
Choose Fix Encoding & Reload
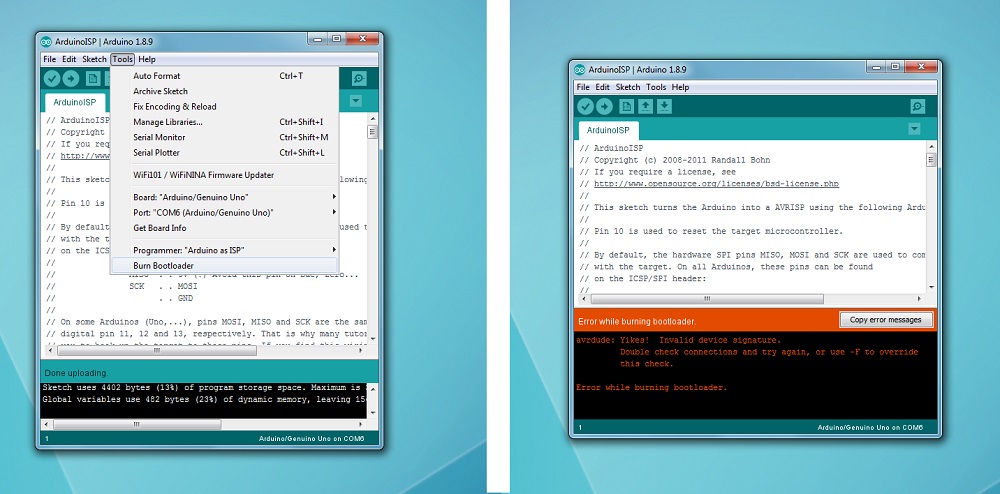(224, 106)
